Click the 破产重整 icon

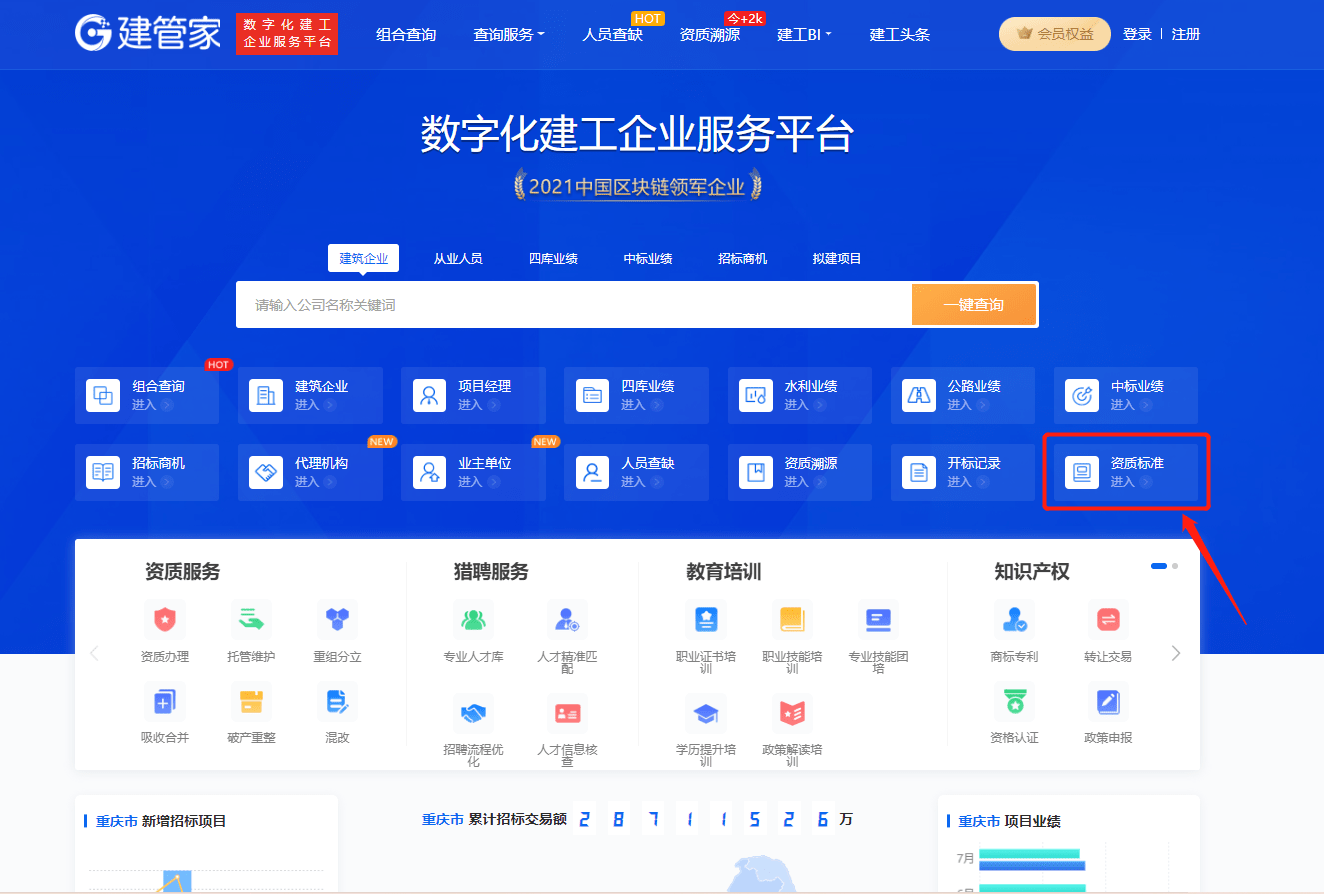(251, 702)
